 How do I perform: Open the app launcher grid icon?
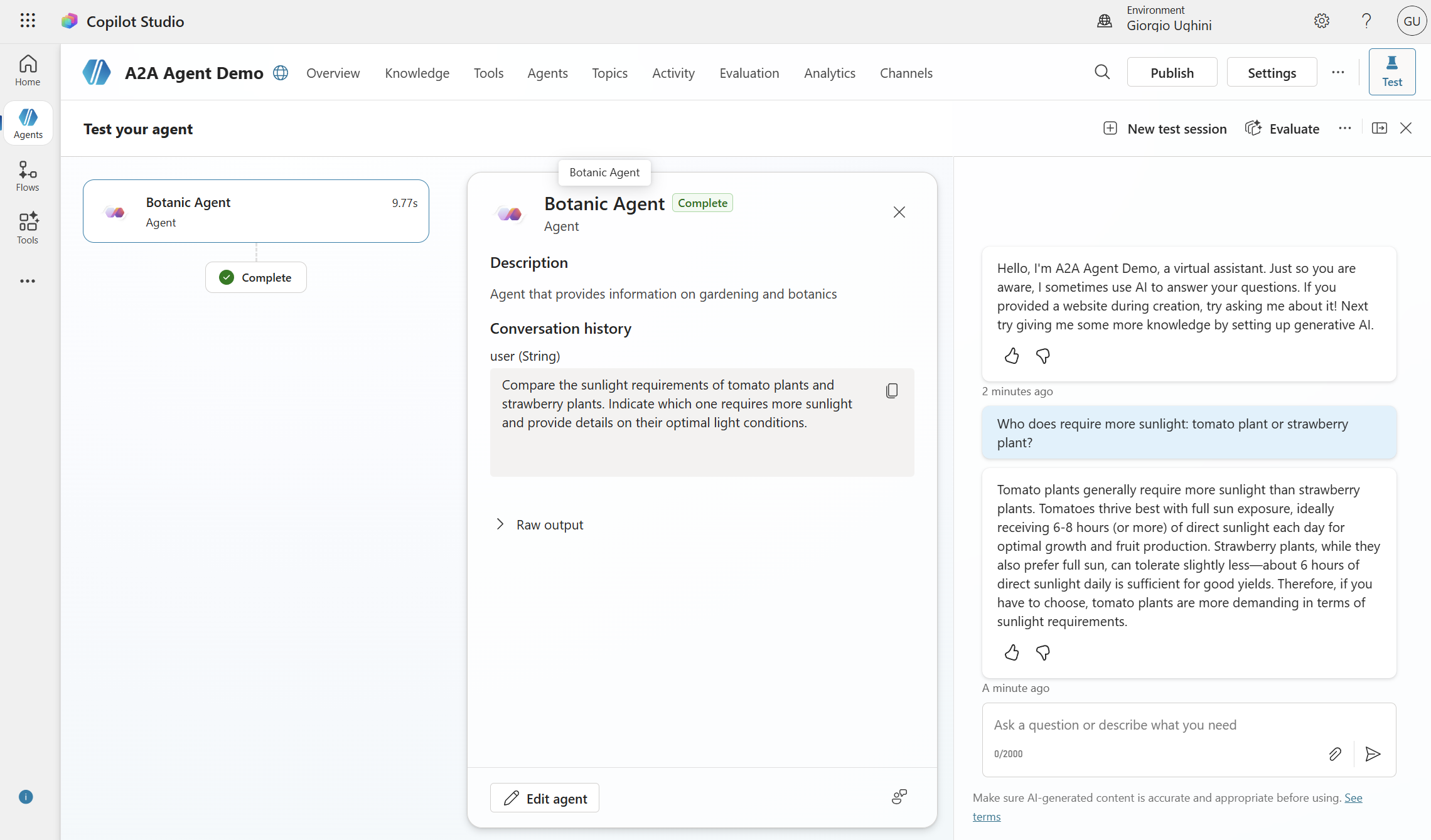pyautogui.click(x=28, y=21)
